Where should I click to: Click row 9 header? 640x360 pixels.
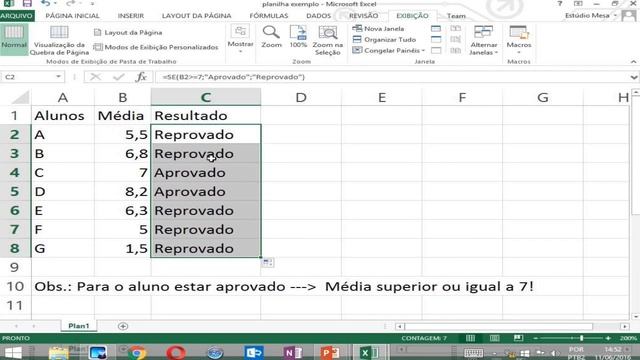point(15,267)
